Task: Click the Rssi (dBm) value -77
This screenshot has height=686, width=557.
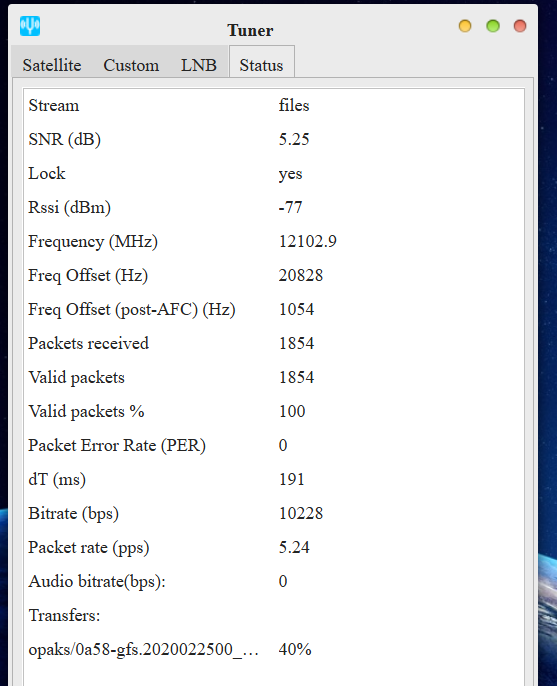Action: click(290, 207)
